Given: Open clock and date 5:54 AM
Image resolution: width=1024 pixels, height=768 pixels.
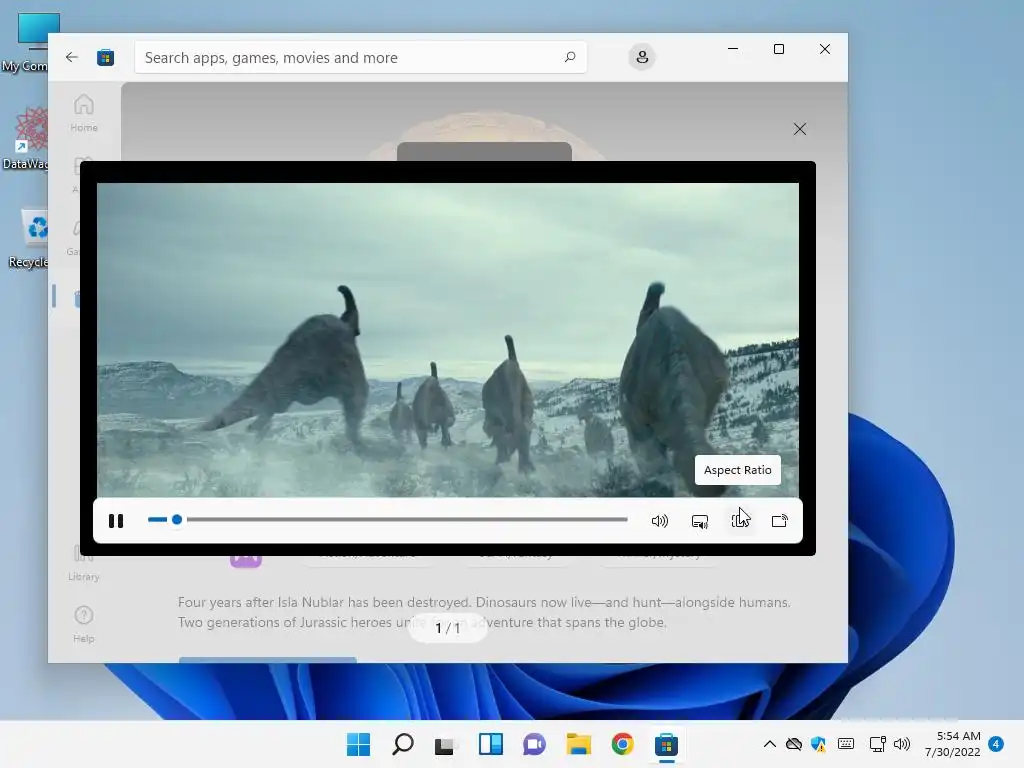Looking at the screenshot, I should click(952, 744).
